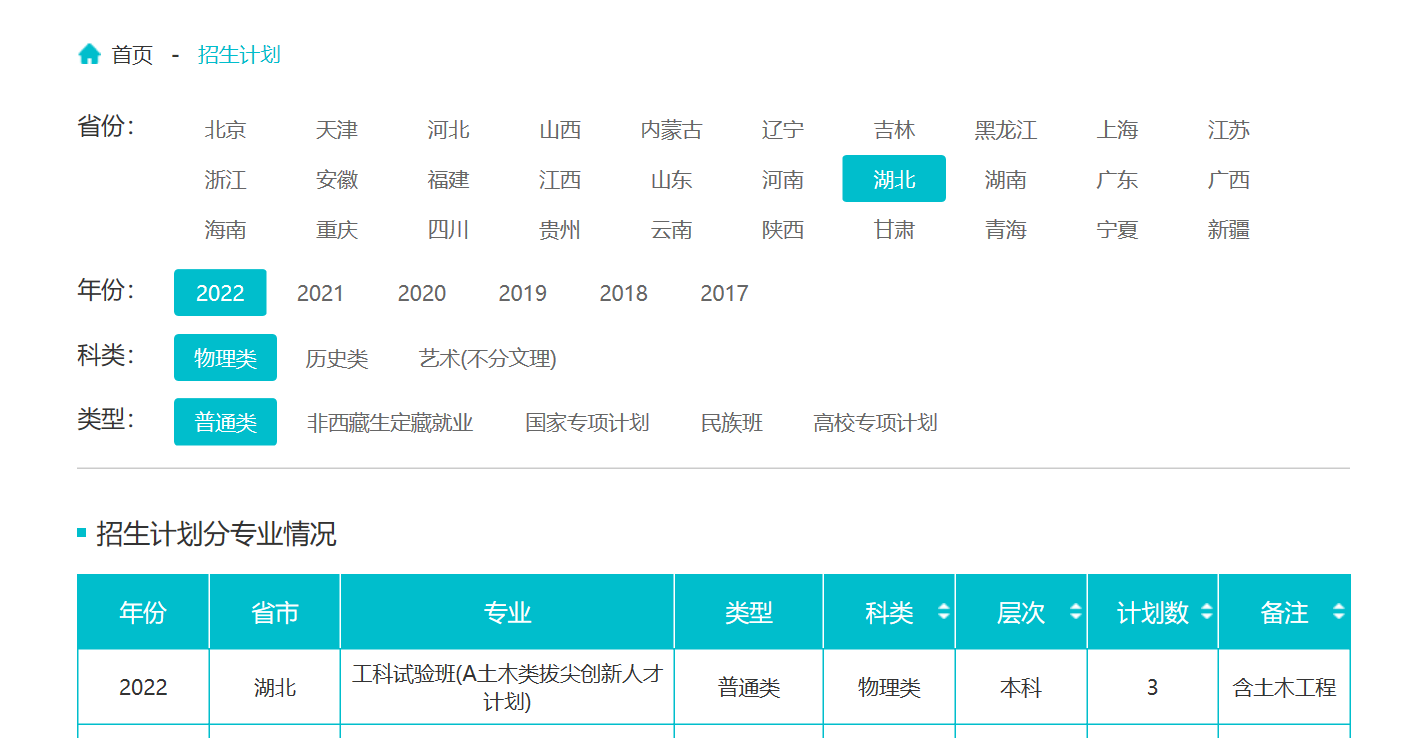Pick 广东 from province list

coord(1117,180)
